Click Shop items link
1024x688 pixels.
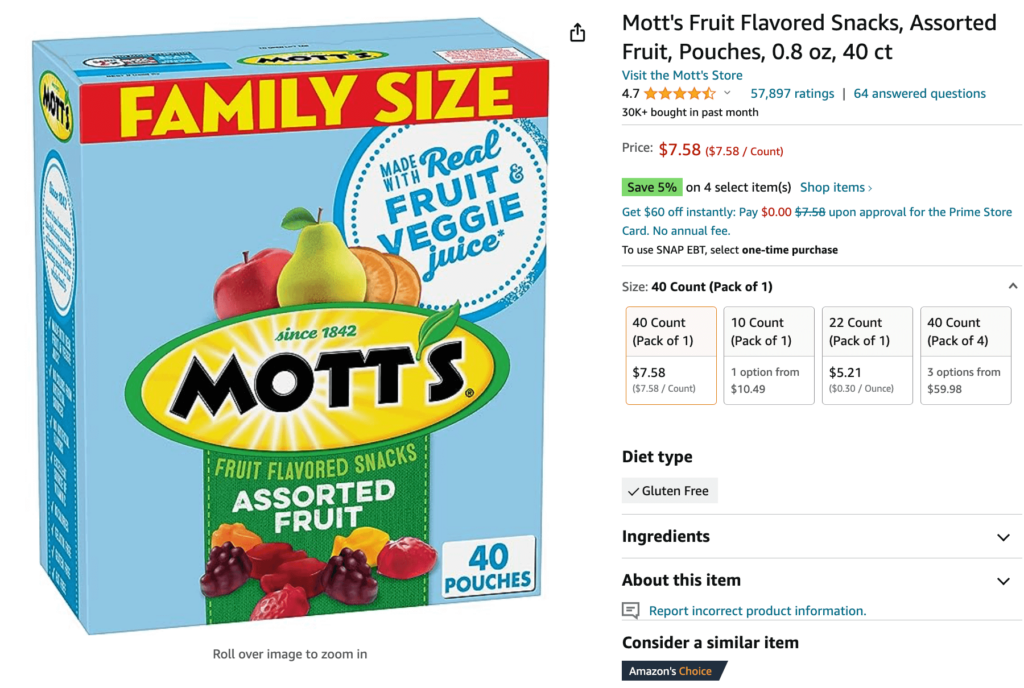pyautogui.click(x=835, y=187)
